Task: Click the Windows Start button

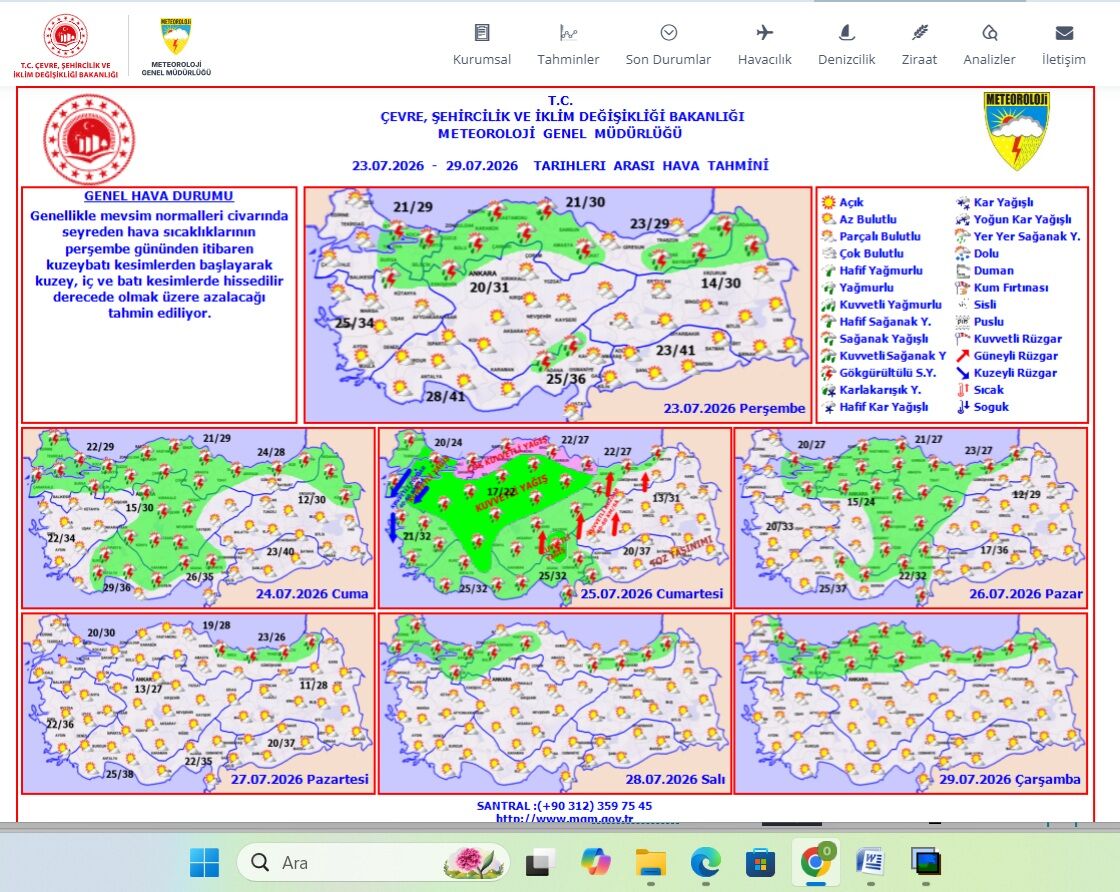Action: 204,863
